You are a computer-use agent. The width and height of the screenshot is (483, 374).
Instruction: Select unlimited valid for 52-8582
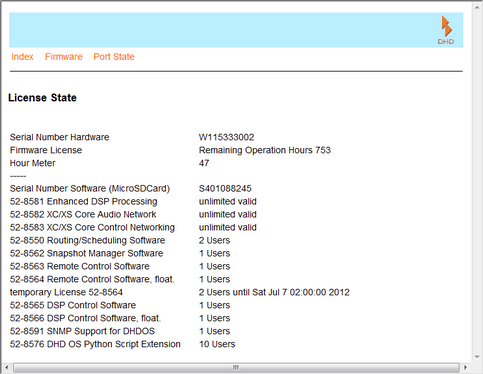(228, 214)
